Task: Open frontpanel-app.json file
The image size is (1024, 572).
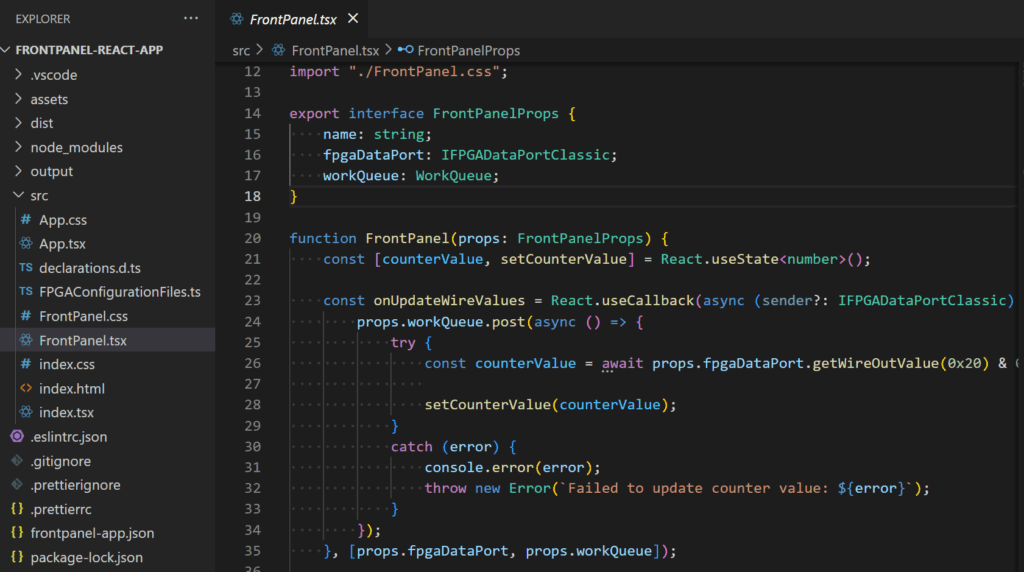Action: click(x=92, y=533)
